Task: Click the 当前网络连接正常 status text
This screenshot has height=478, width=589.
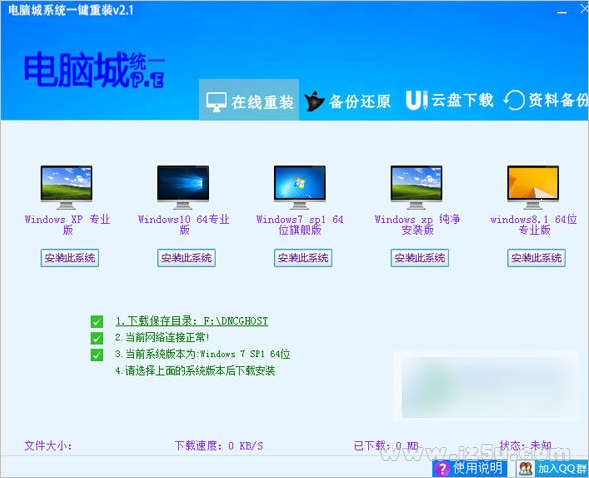Action: coord(162,338)
